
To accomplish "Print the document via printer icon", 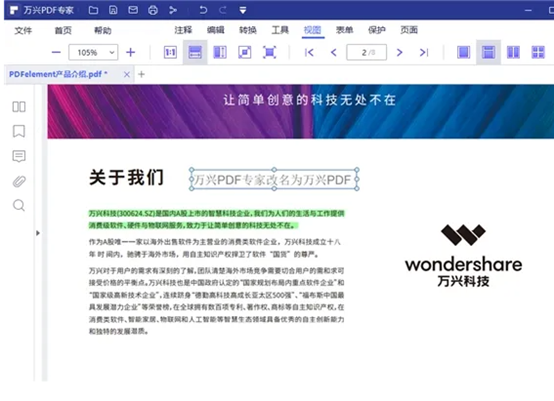I will pyautogui.click(x=153, y=10).
